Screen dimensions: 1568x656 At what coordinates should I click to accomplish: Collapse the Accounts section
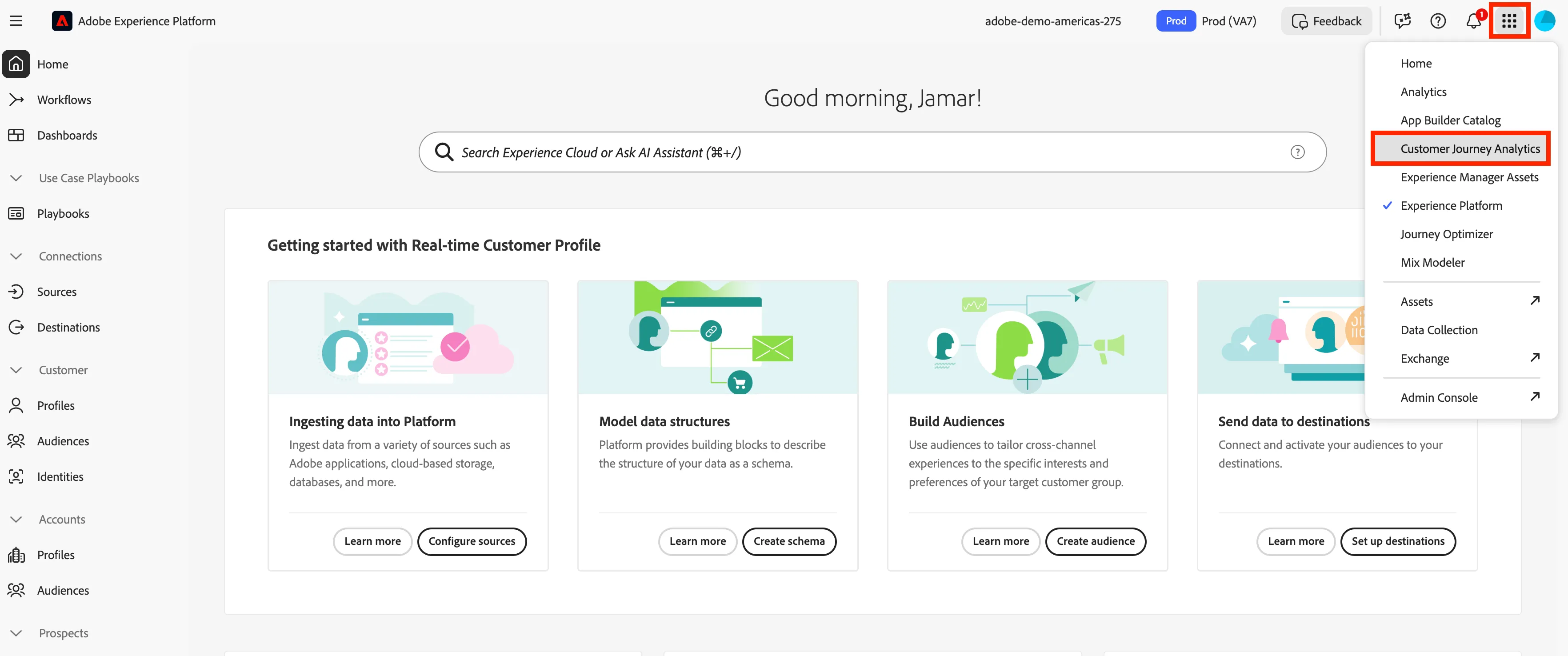point(16,520)
